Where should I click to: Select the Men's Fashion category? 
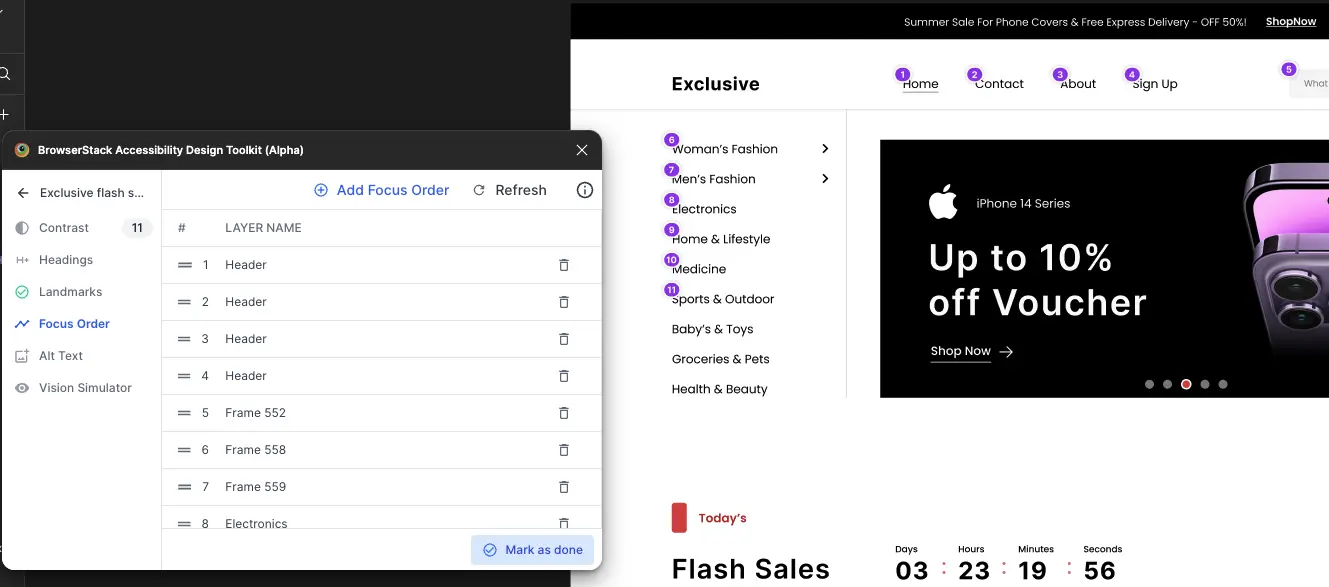pos(714,179)
